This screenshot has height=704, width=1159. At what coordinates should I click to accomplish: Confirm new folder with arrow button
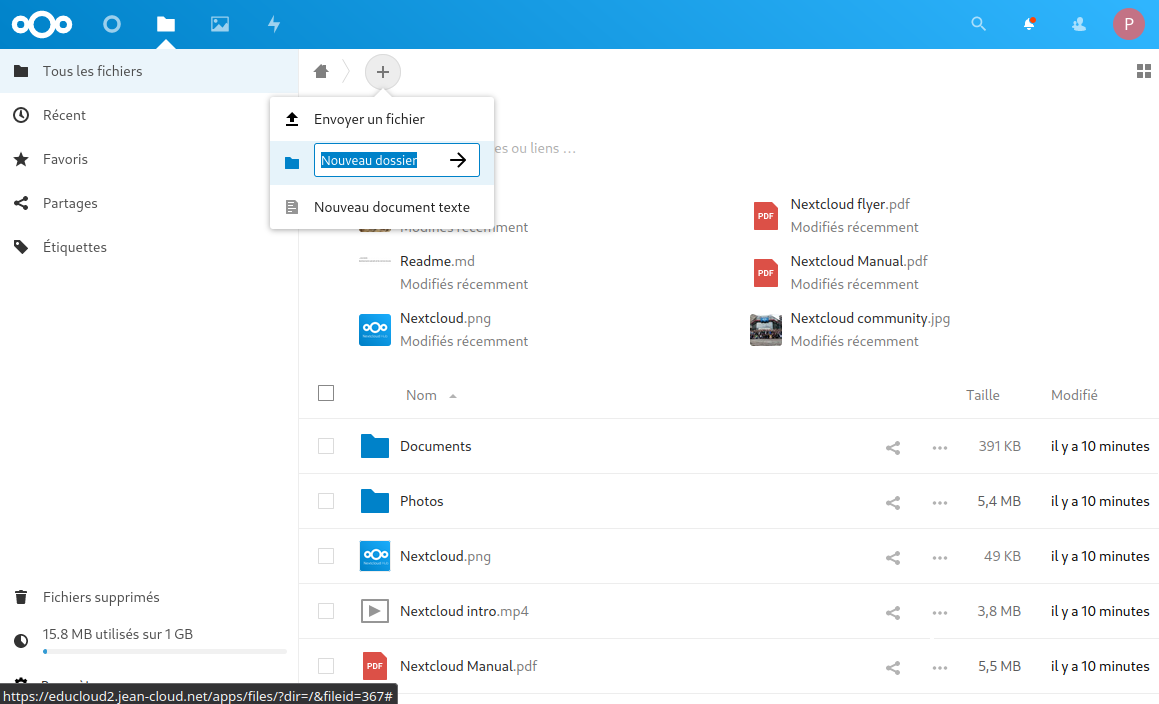[458, 160]
